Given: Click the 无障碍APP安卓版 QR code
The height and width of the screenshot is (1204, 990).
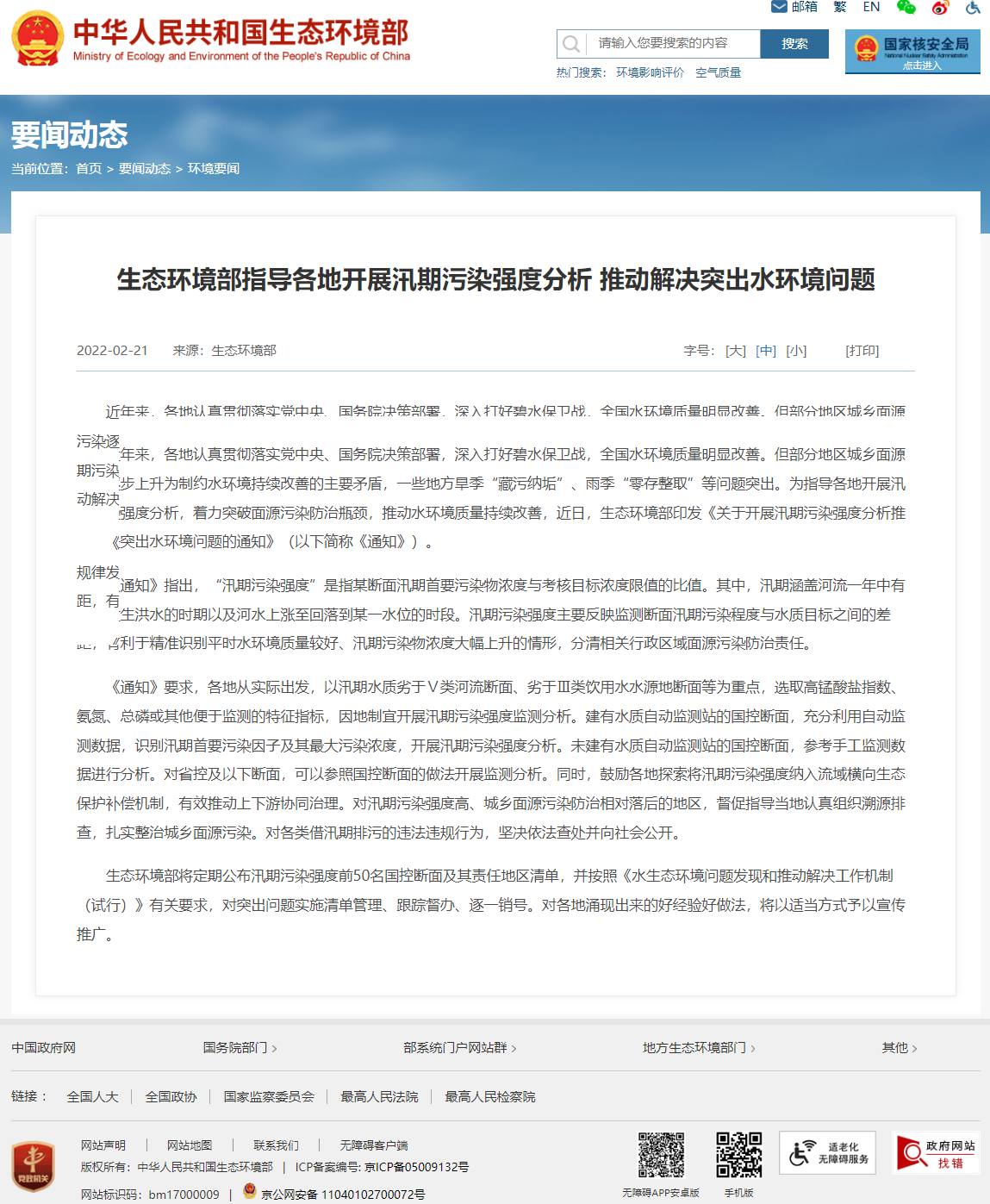Looking at the screenshot, I should tap(661, 1155).
